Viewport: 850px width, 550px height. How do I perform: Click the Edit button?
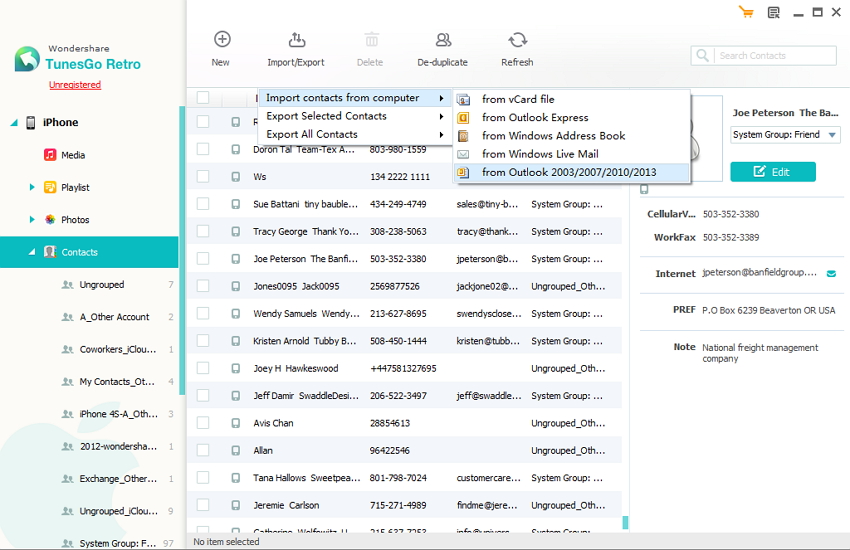tap(772, 172)
